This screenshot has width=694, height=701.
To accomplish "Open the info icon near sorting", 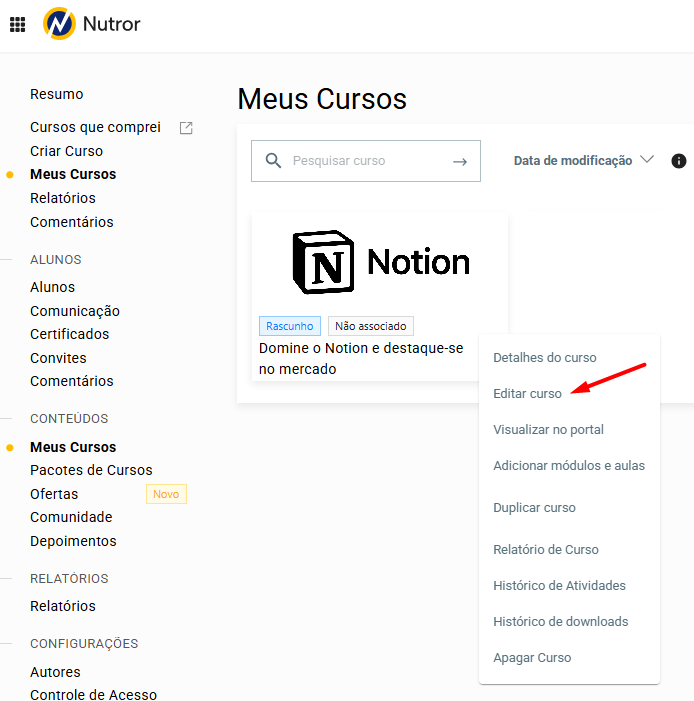I will [678, 161].
